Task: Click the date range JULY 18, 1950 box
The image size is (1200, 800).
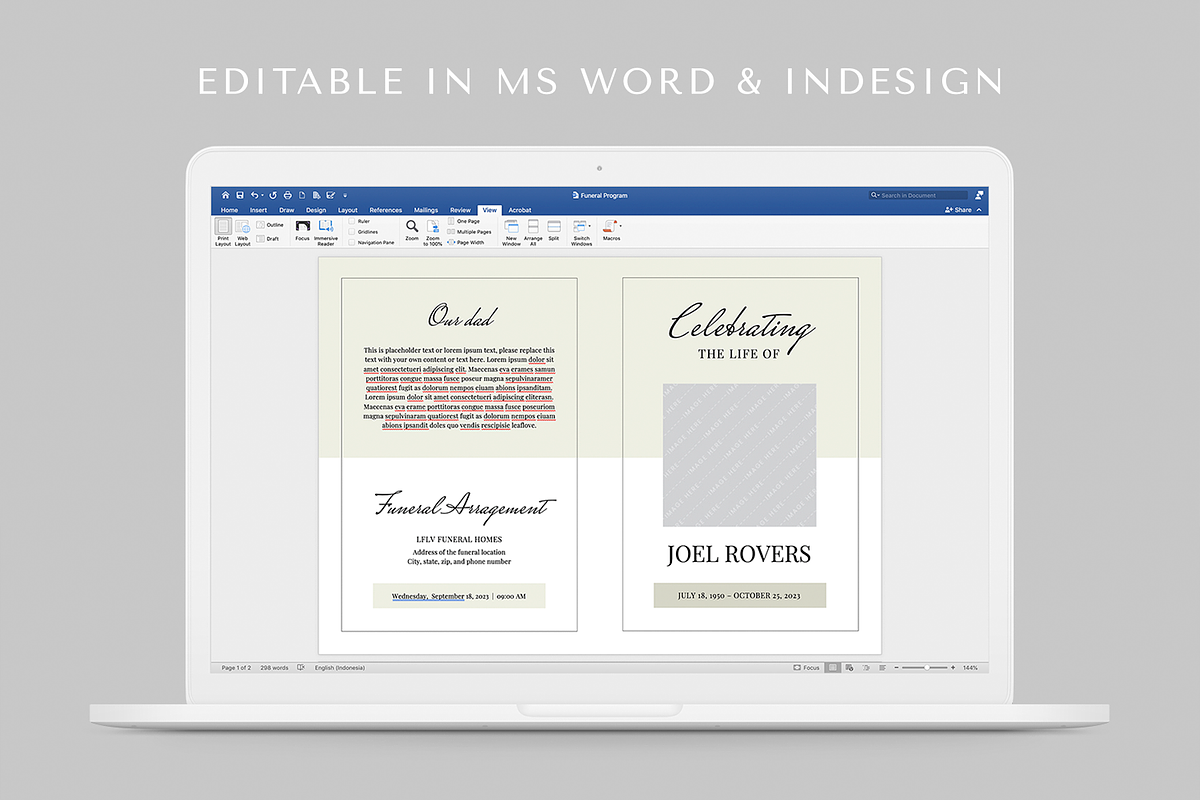Action: pos(740,595)
